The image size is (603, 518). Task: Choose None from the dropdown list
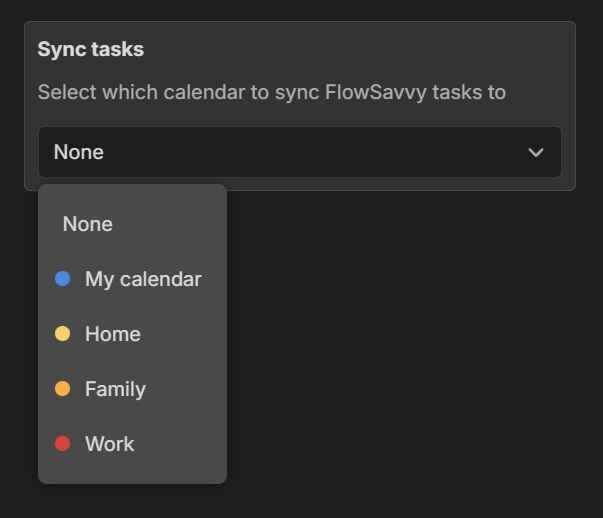(x=132, y=224)
